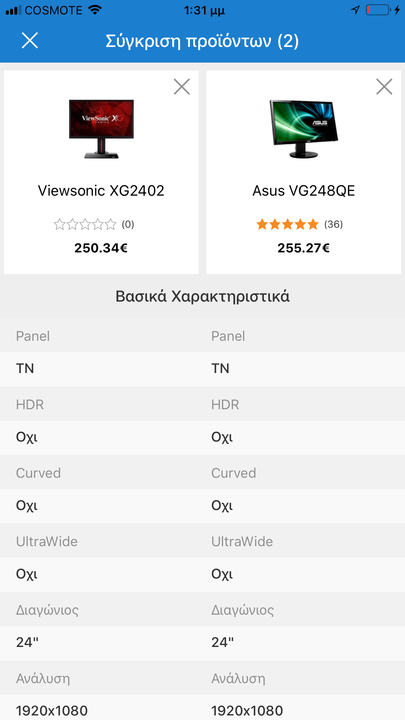
Task: View Viewsonic empty star rating
Action: click(85, 224)
